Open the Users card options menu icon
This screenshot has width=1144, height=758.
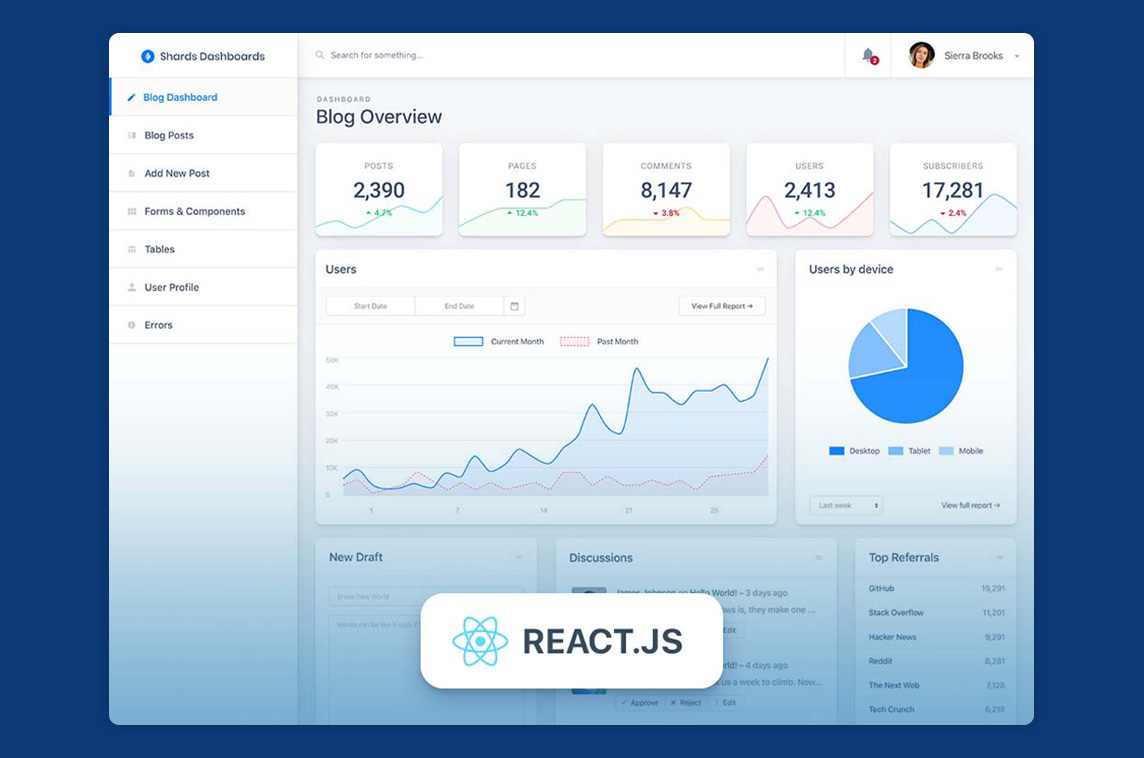760,269
